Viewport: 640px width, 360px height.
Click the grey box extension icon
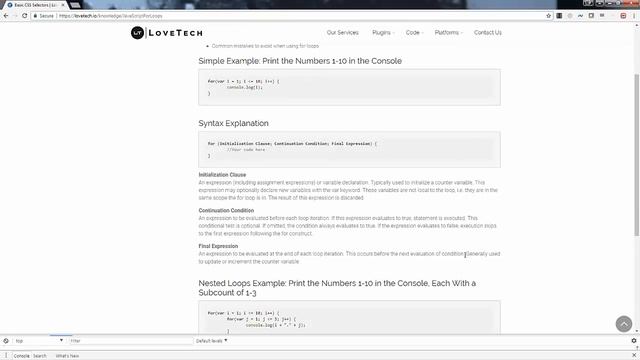591,16
